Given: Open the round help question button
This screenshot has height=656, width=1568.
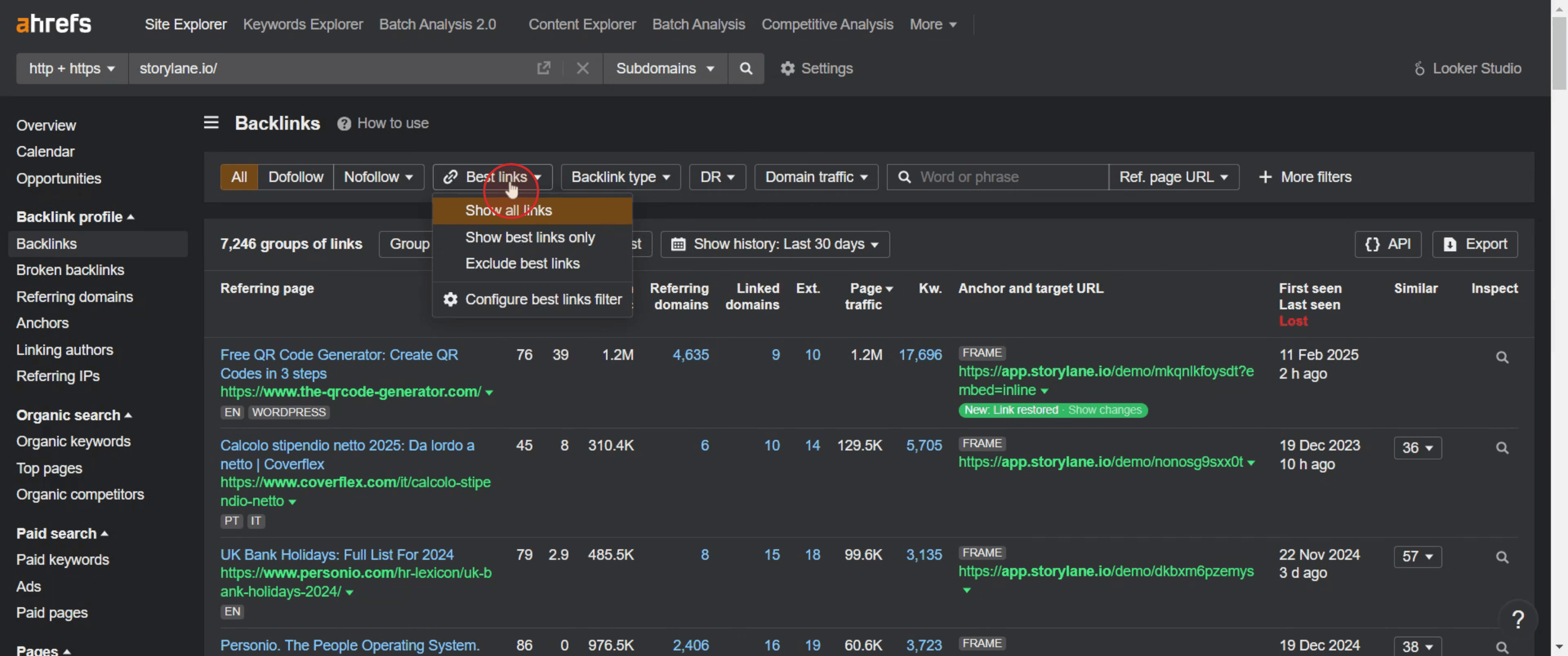Looking at the screenshot, I should [x=1517, y=619].
